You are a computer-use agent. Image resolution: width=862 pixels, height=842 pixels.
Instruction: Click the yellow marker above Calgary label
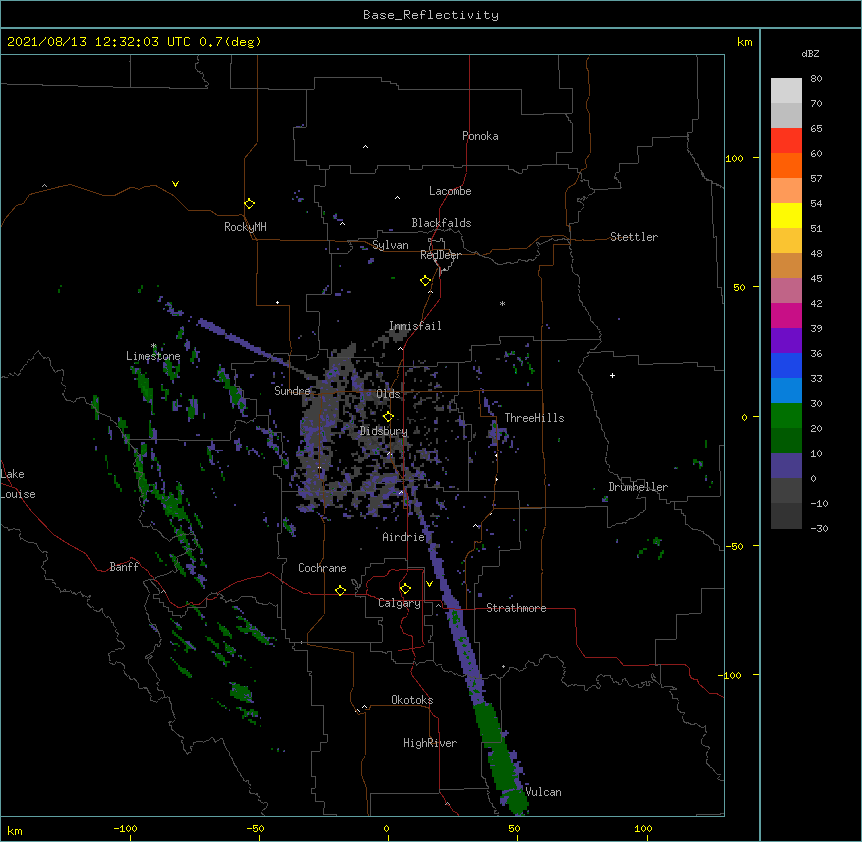coord(405,589)
